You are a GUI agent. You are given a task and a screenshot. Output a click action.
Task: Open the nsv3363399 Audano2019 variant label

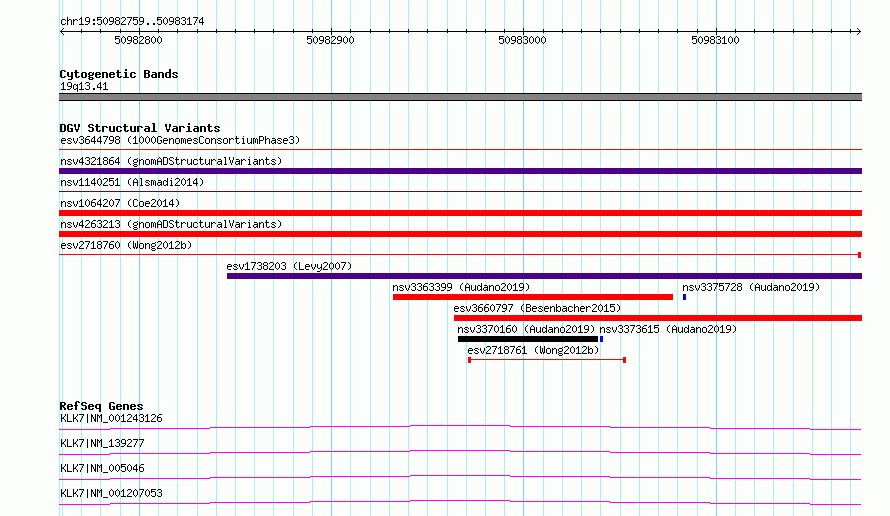[461, 287]
